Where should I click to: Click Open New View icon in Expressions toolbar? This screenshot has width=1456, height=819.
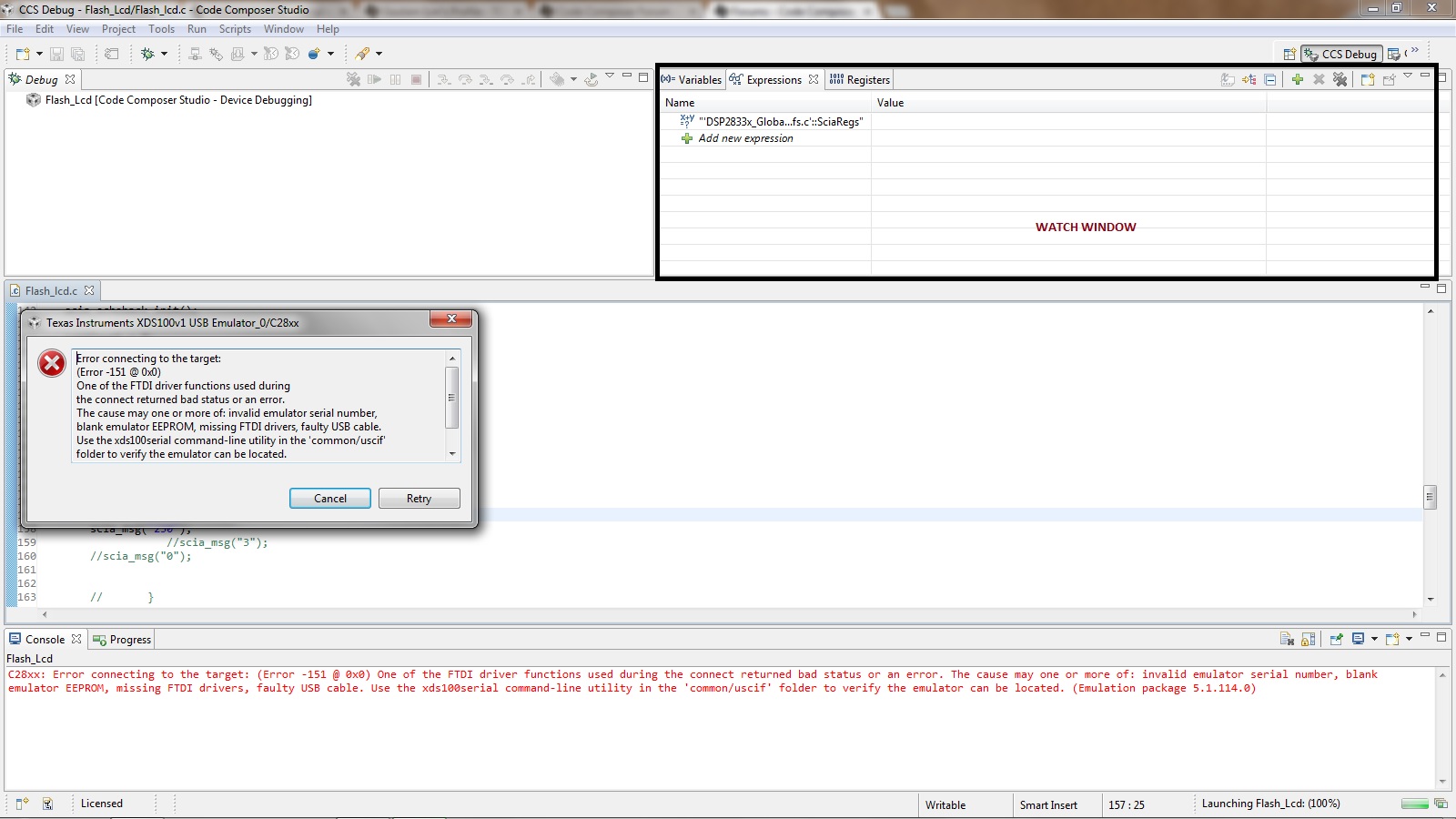[1368, 79]
